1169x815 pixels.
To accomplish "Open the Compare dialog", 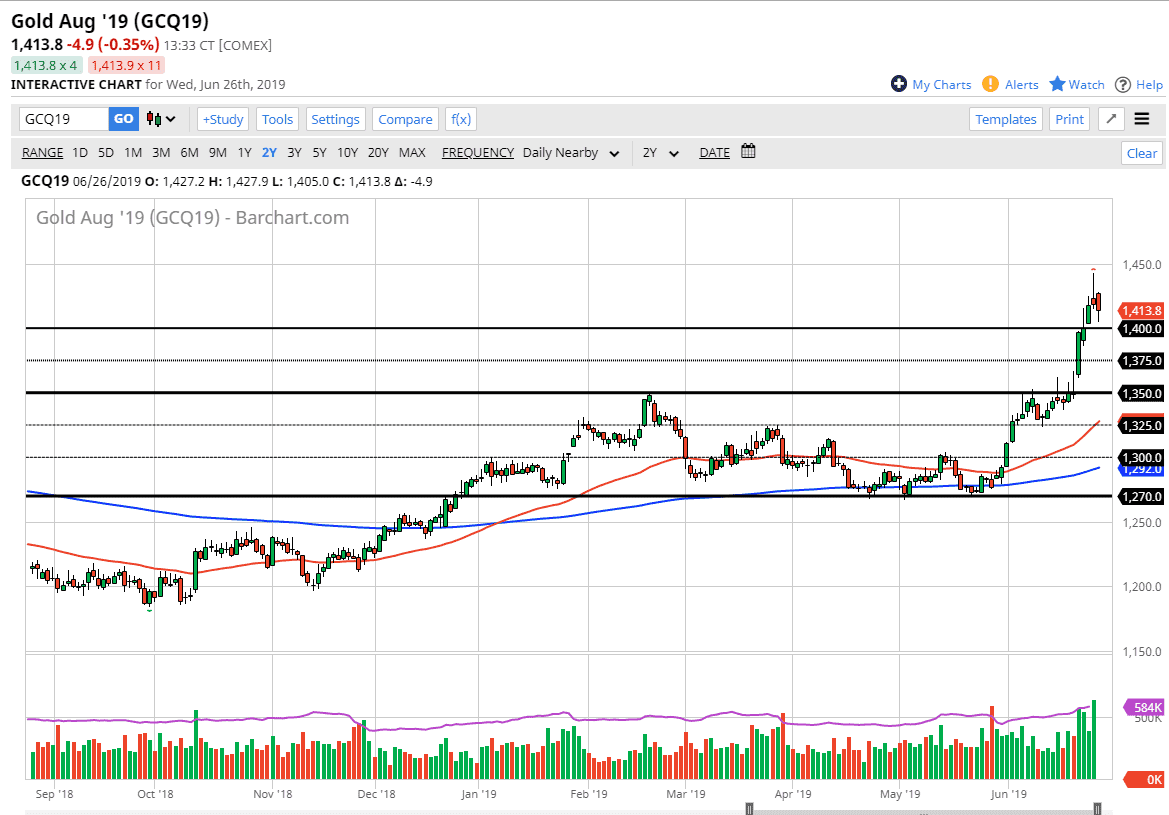I will tap(405, 119).
